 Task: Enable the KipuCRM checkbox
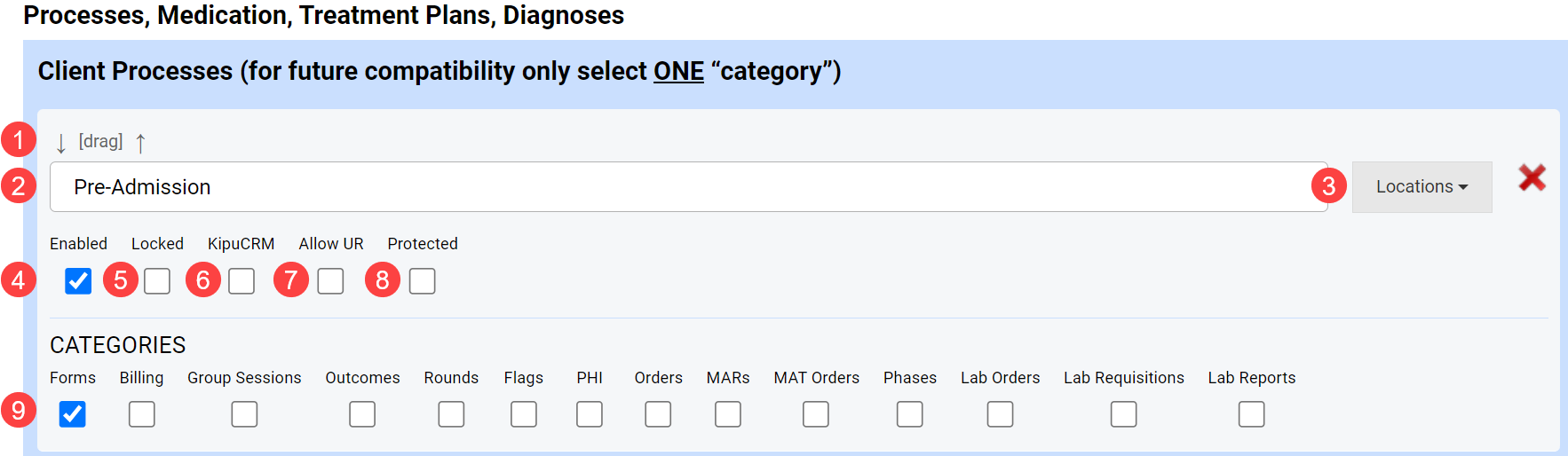click(x=242, y=281)
